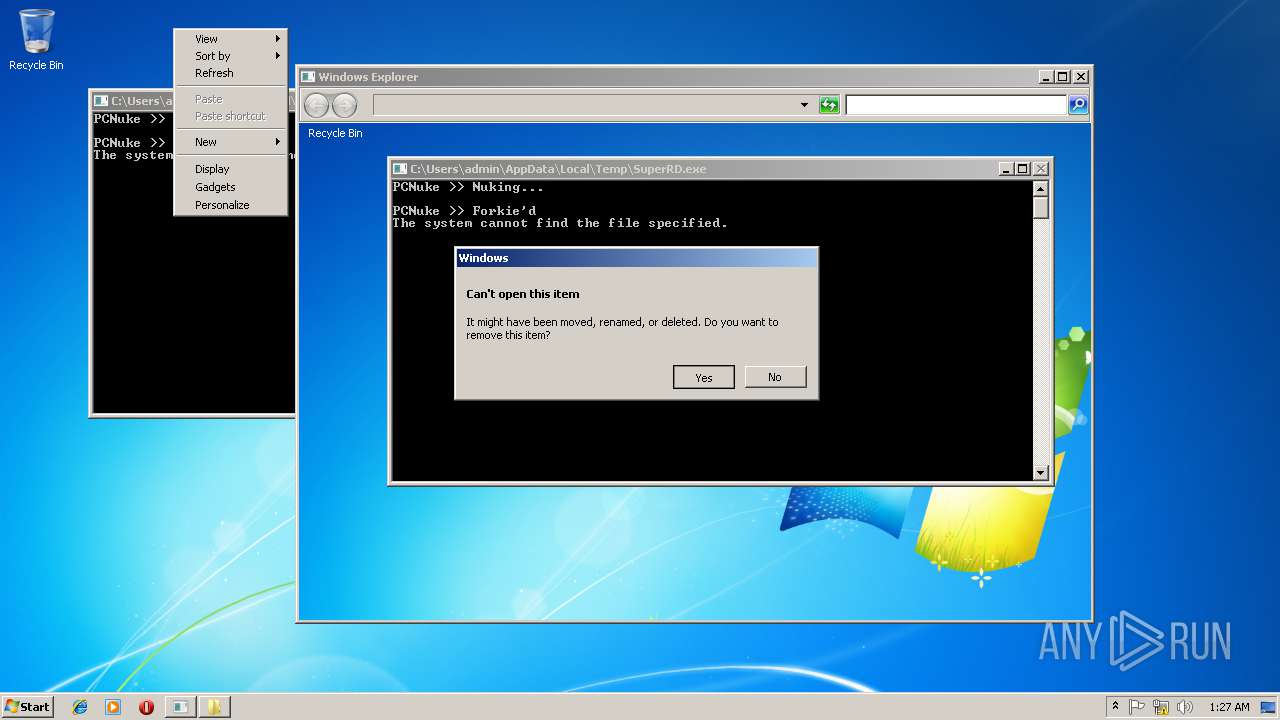Click the search magnifier icon in Explorer
This screenshot has height=720, width=1280.
(x=1078, y=105)
